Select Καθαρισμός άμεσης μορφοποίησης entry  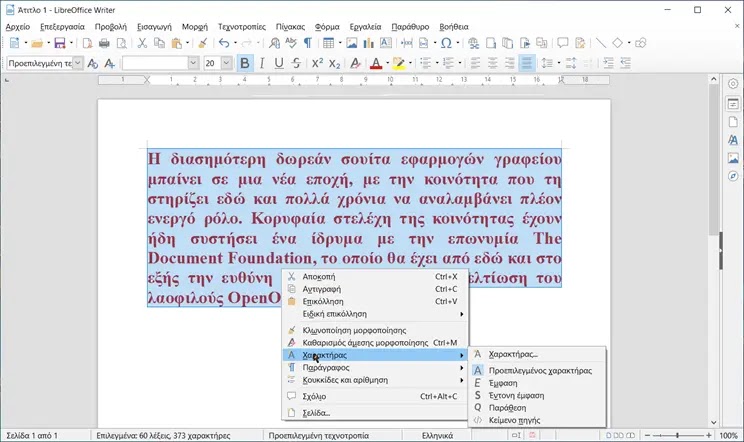coord(375,342)
